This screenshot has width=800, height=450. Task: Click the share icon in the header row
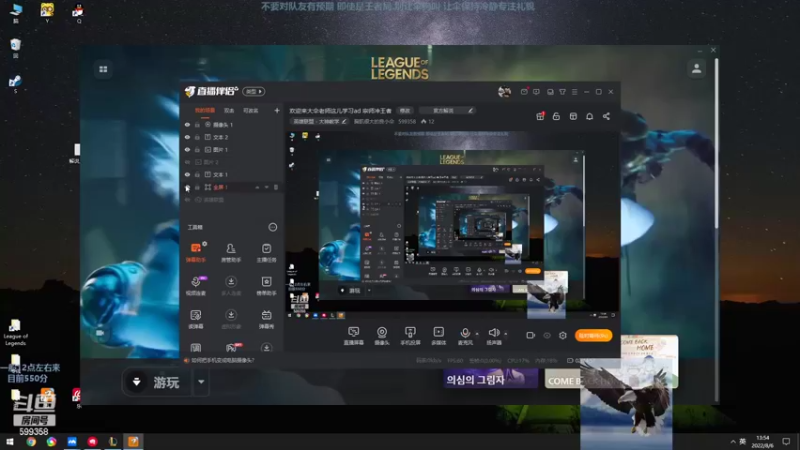pos(606,116)
